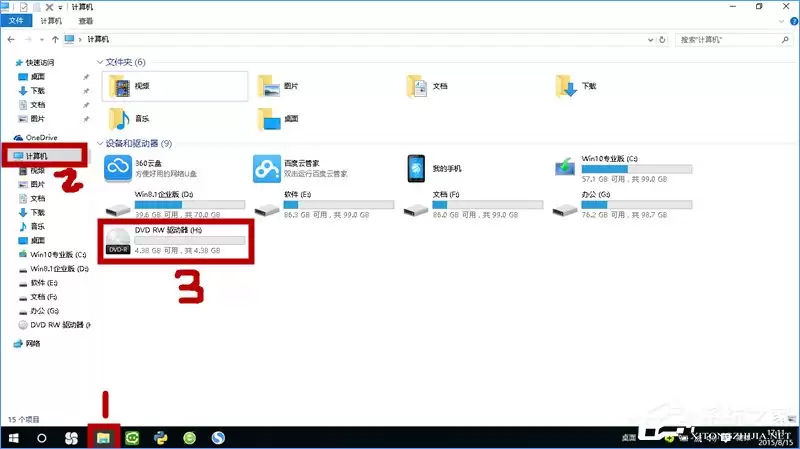Select pinned 桌面 under 快速访问
The height and width of the screenshot is (449, 800).
click(32, 77)
